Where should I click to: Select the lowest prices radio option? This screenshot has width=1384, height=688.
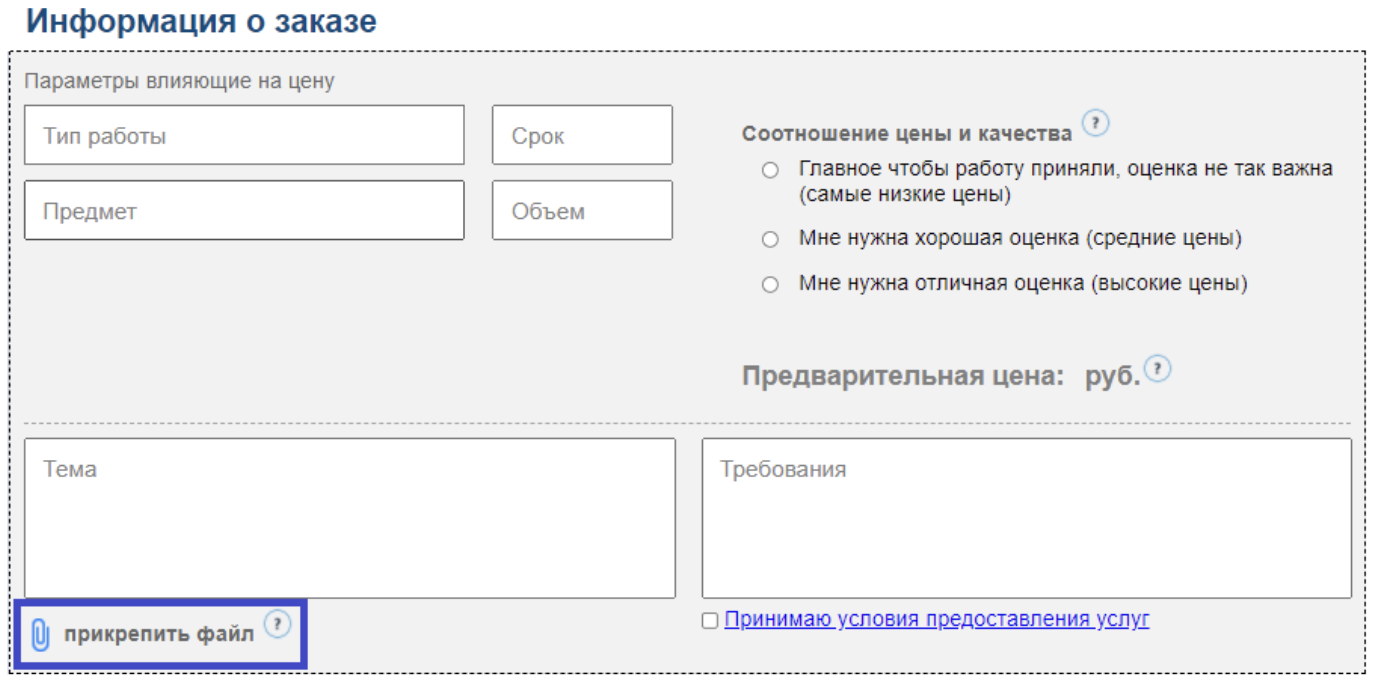770,171
